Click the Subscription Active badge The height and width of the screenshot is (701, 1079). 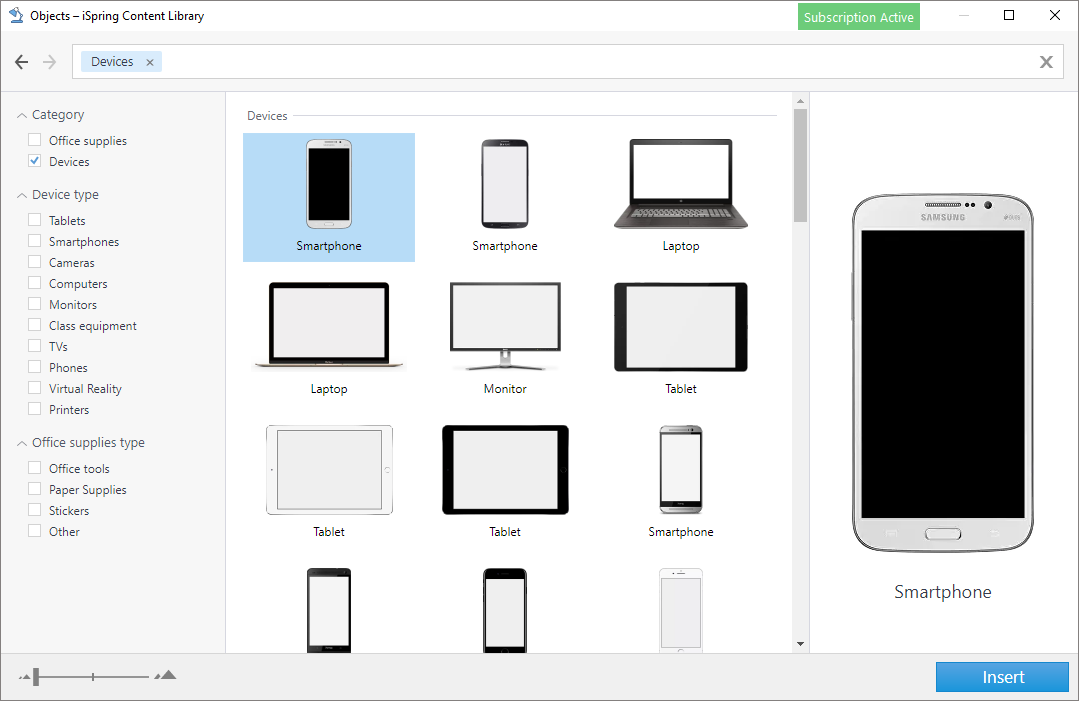point(859,17)
